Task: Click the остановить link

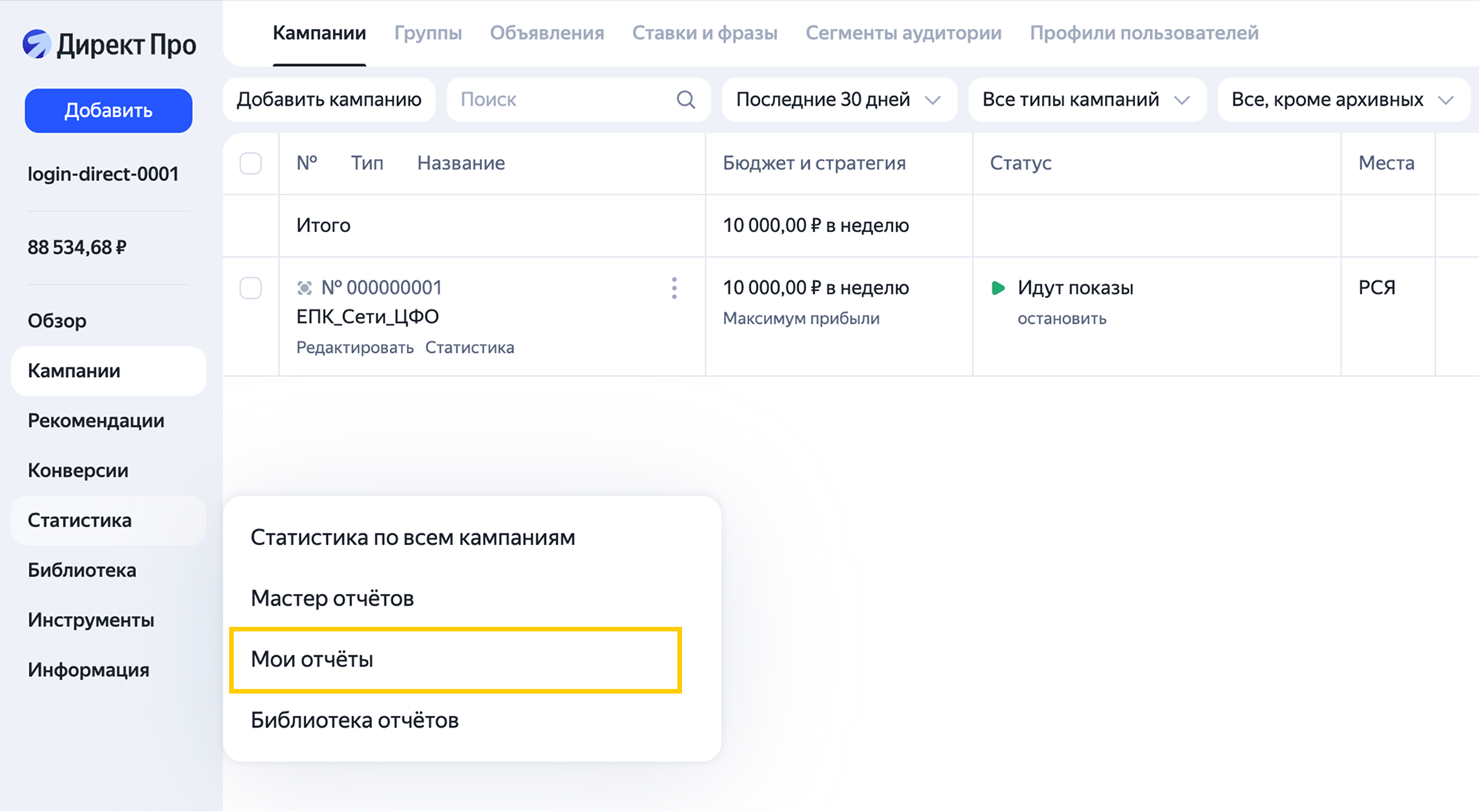Action: (x=1062, y=319)
